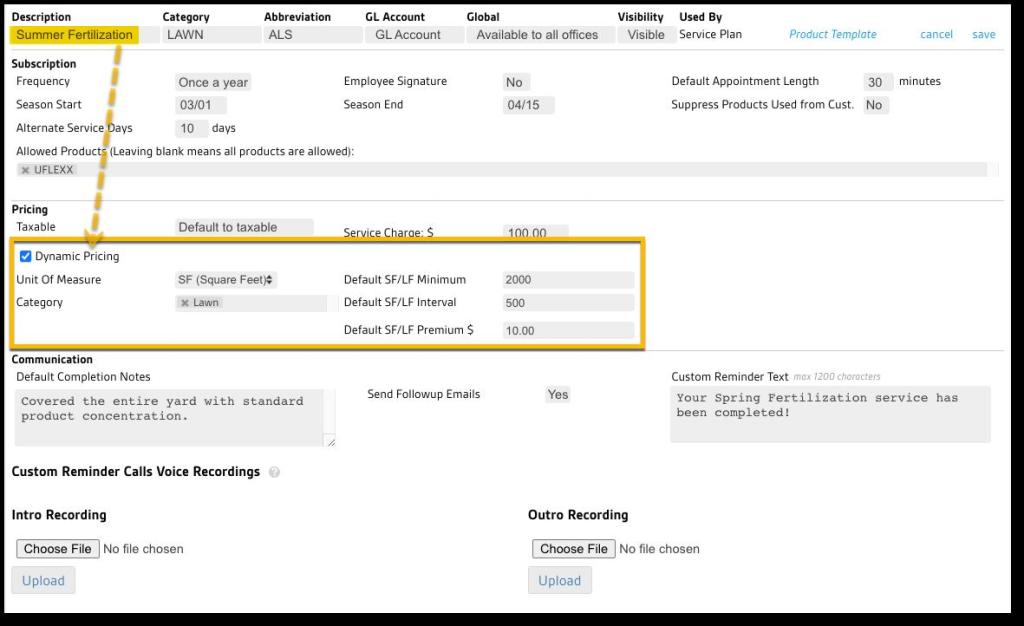Screen dimensions: 1024x626
Task: Click help icon beside Voice Recordings heading
Action: coord(274,472)
